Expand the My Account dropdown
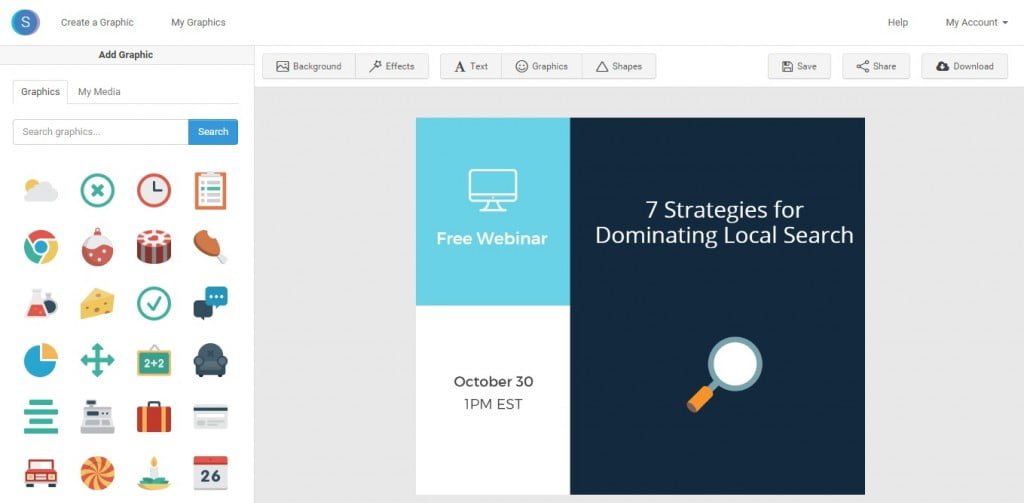Viewport: 1024px width, 503px height. tap(976, 22)
